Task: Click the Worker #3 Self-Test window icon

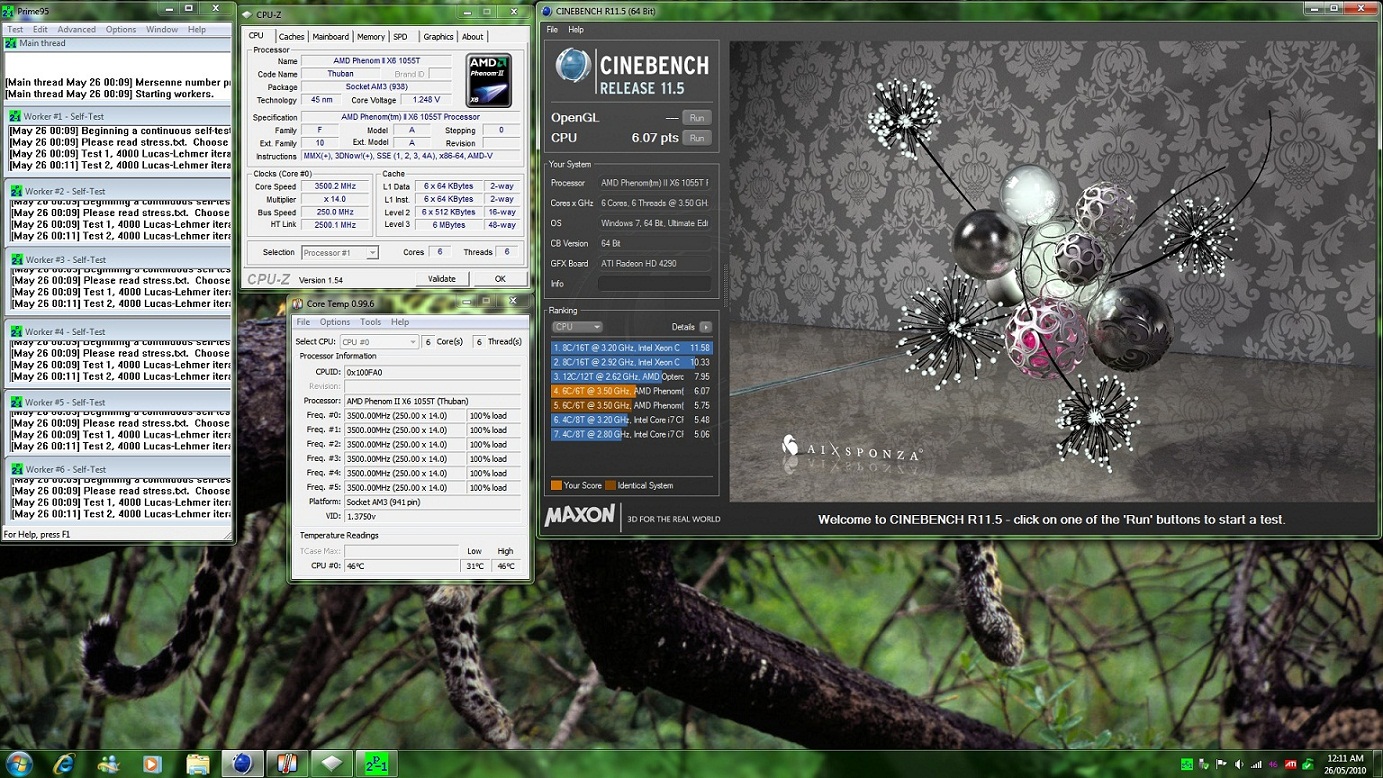Action: (15, 260)
